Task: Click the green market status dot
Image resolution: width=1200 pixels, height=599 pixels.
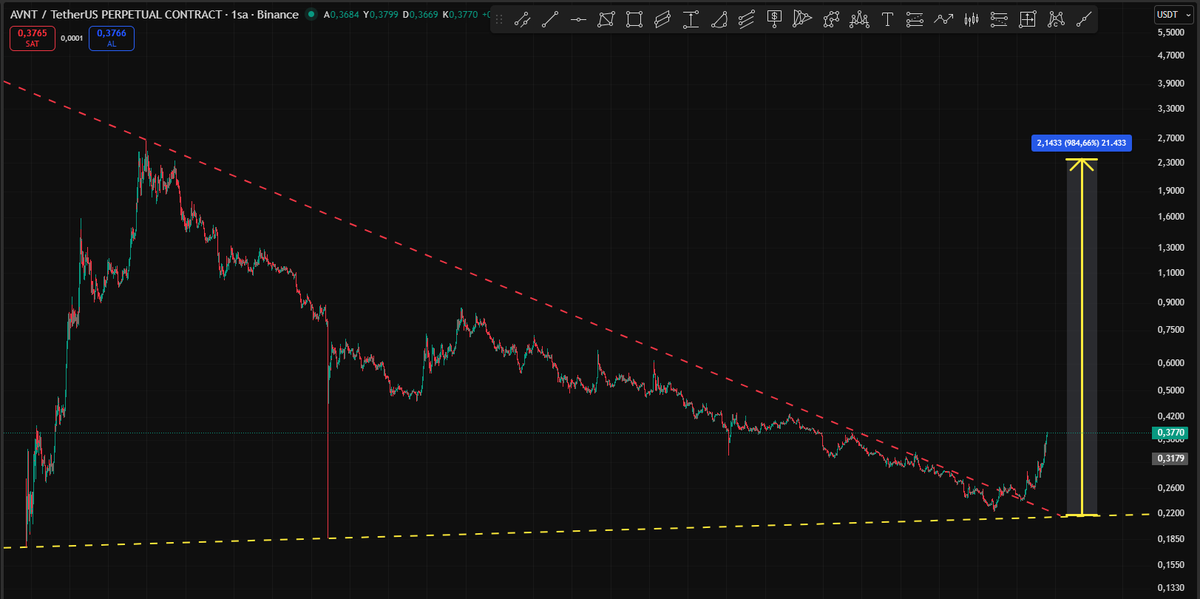Action: point(312,14)
